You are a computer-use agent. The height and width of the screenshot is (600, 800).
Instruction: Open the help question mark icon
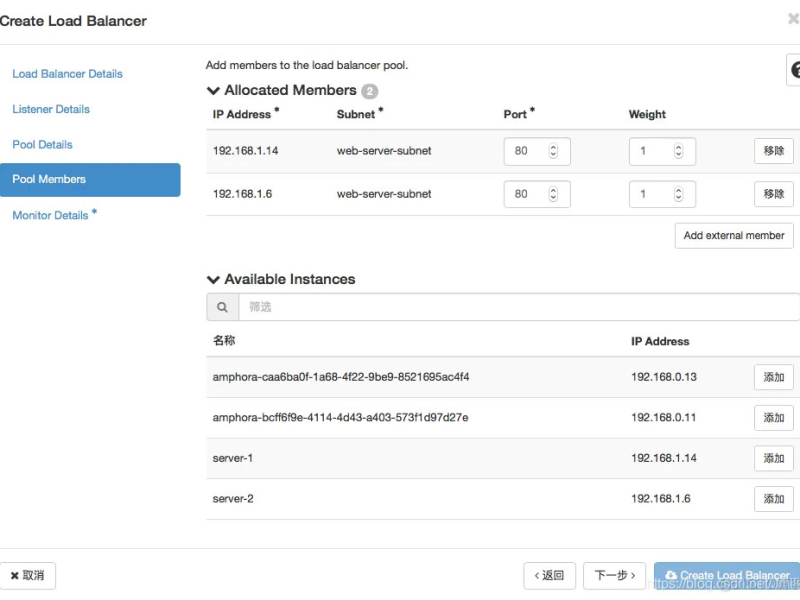pyautogui.click(x=795, y=70)
